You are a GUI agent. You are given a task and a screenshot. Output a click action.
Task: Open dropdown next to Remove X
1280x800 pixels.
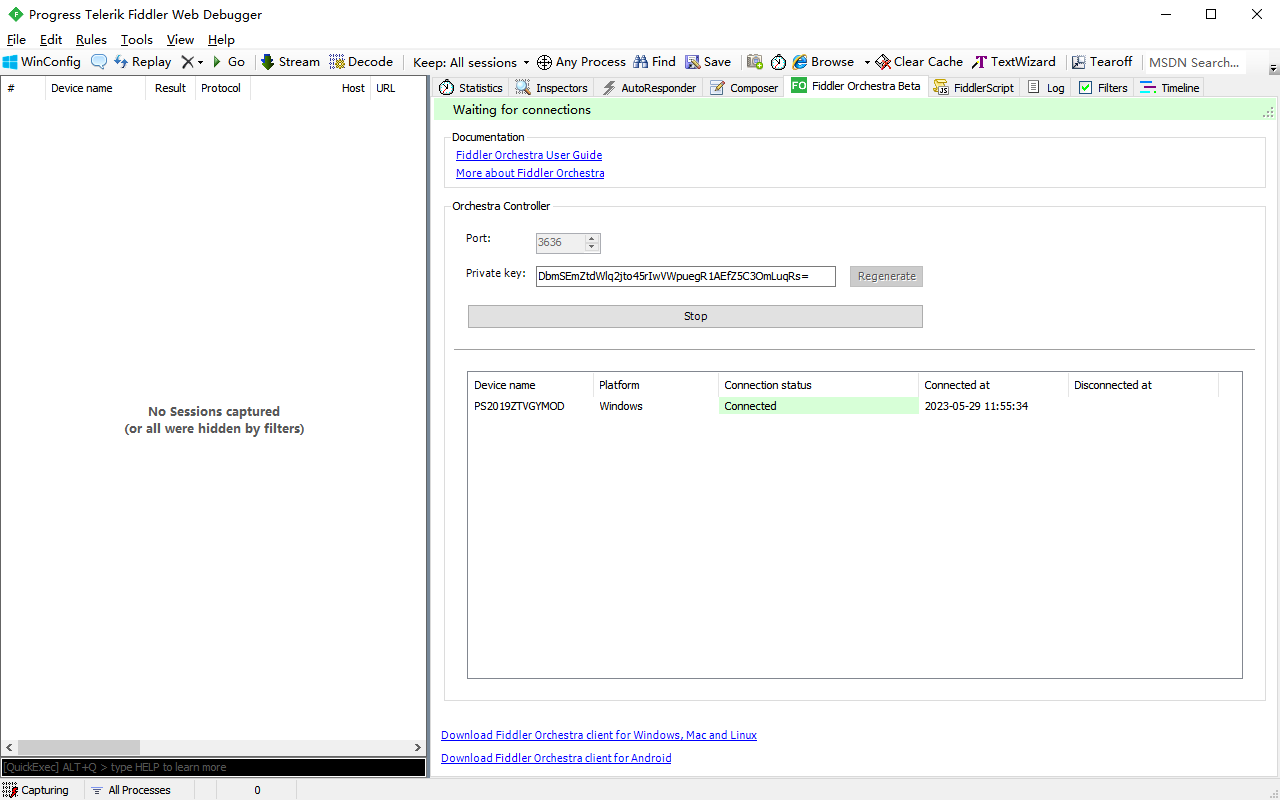pyautogui.click(x=200, y=62)
